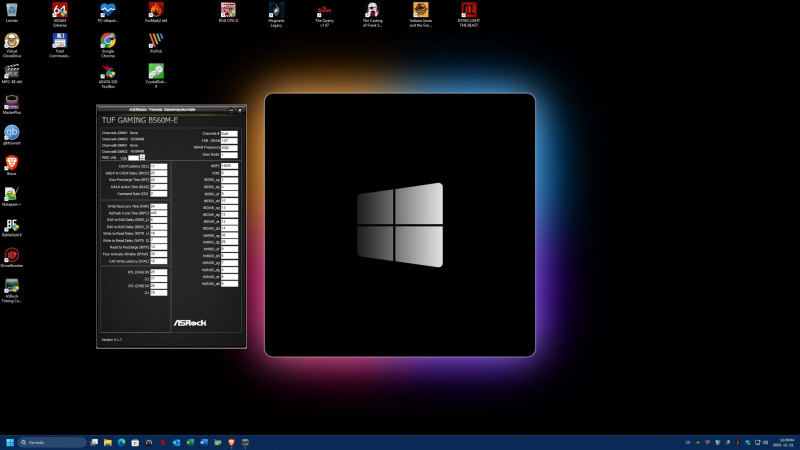This screenshot has height=450, width=800.
Task: Open the CrystalDiskInfo desktop shortcut
Action: 155,72
